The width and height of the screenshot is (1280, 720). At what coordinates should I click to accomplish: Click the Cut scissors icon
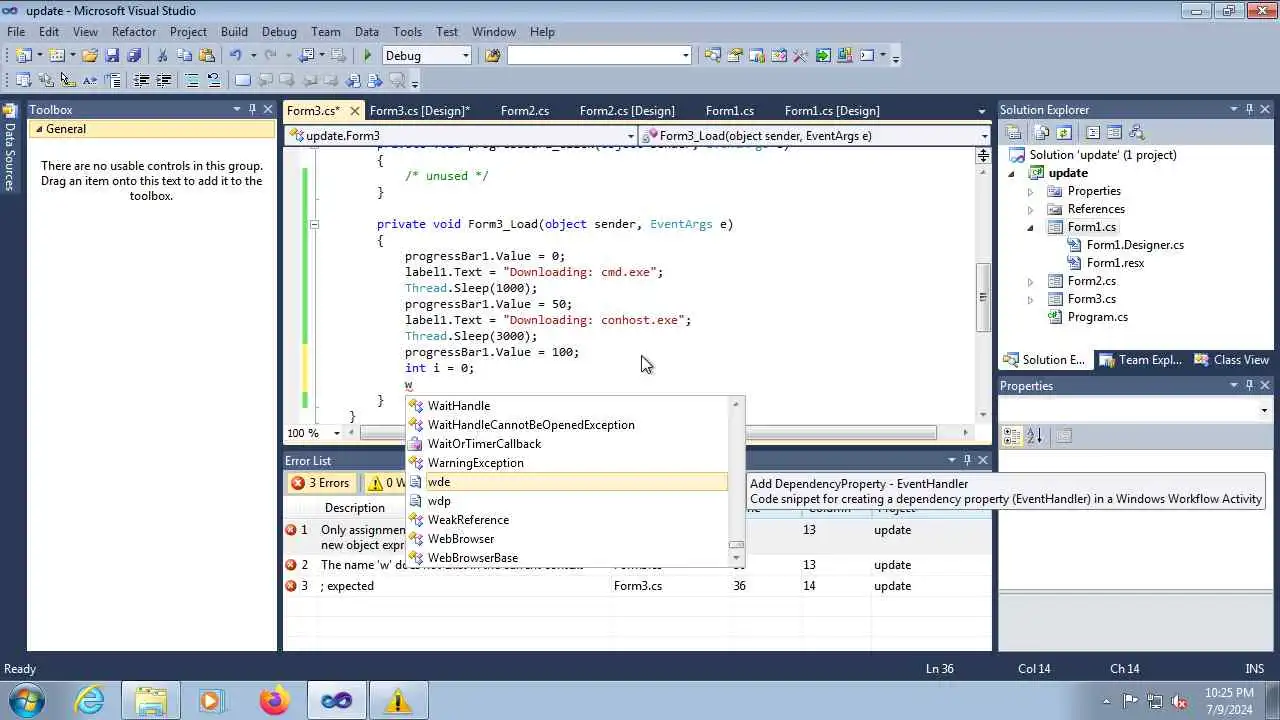163,56
